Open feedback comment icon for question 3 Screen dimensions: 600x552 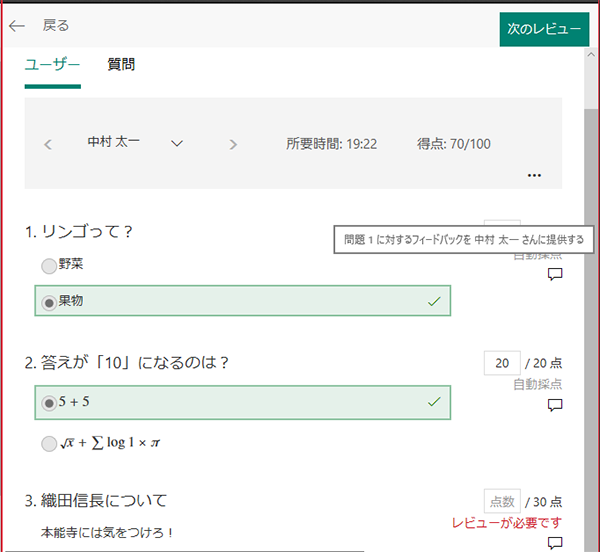click(x=555, y=542)
